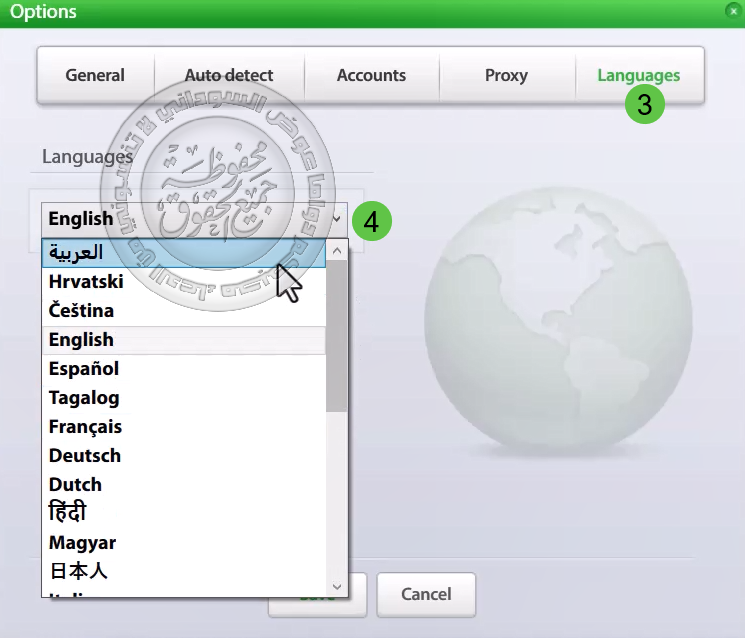Click the Cancel button
The image size is (745, 638).
(x=426, y=595)
